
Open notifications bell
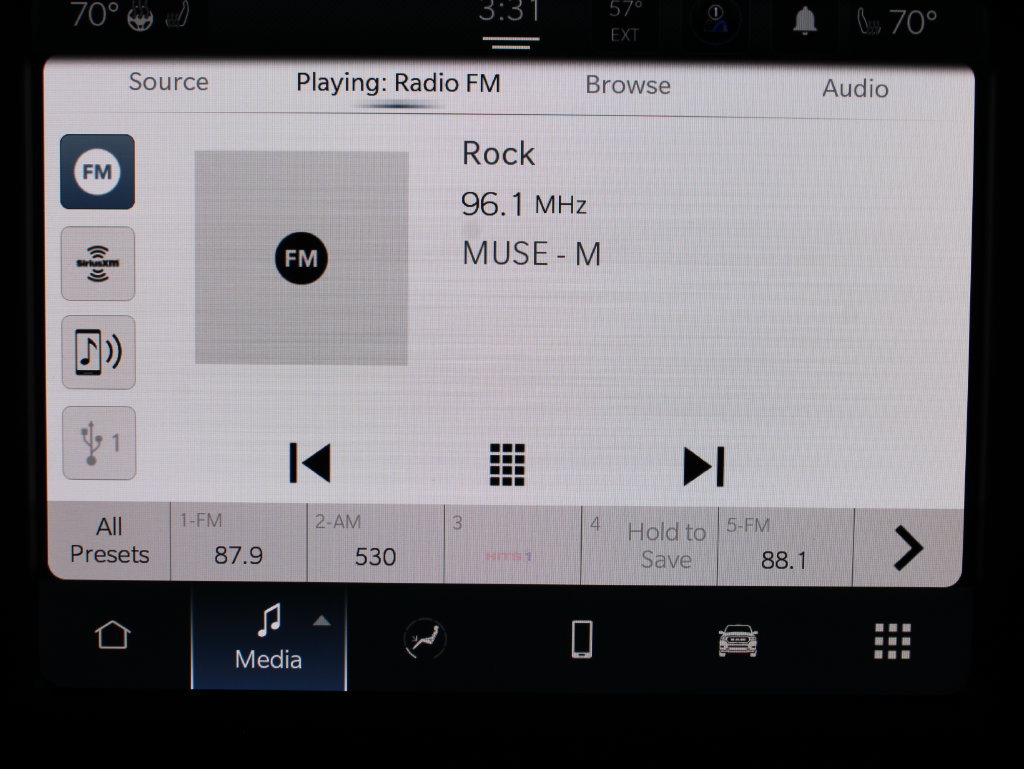tap(805, 21)
